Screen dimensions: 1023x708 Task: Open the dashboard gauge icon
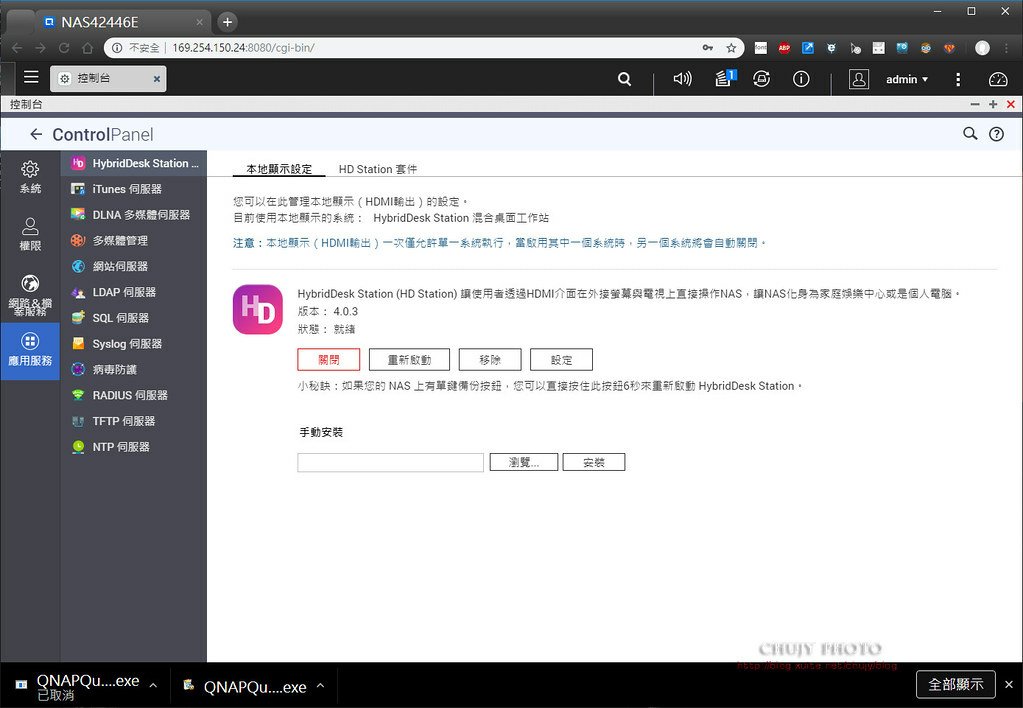(998, 79)
